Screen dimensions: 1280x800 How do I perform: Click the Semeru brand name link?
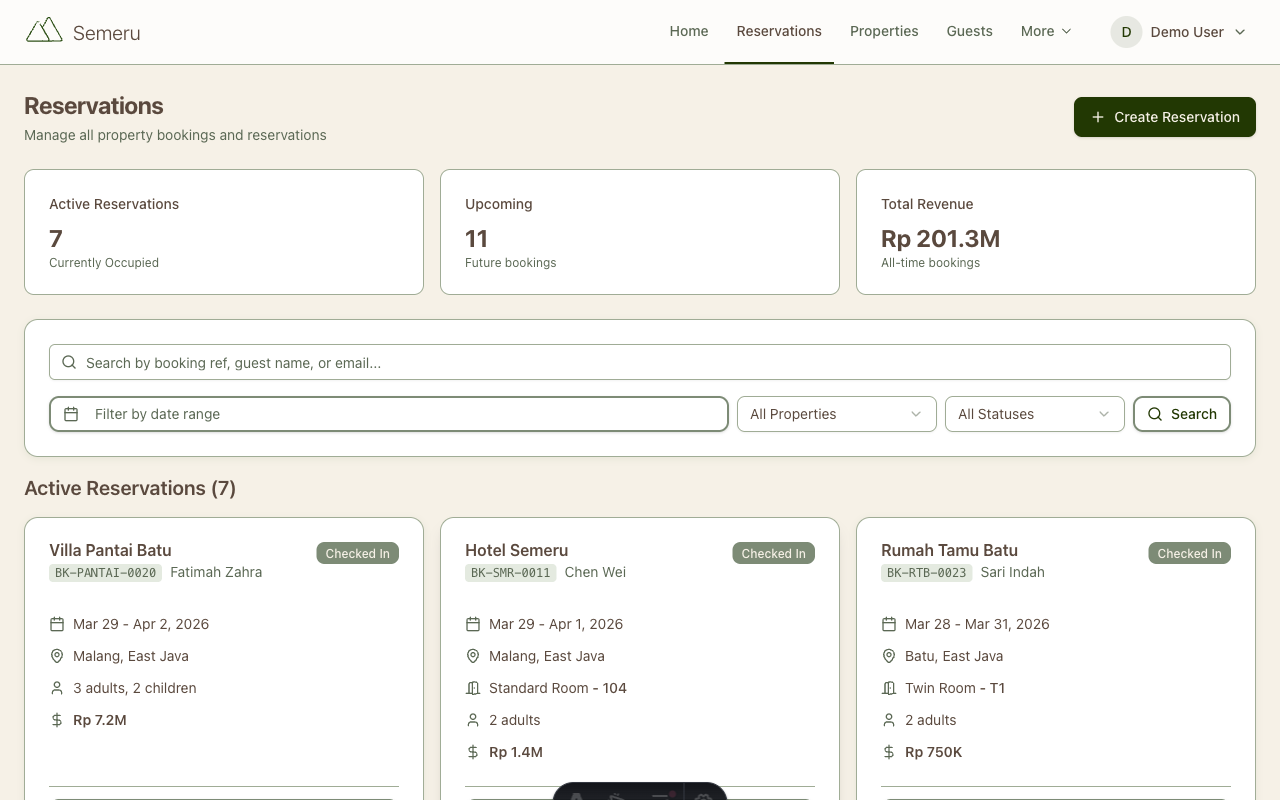(106, 33)
